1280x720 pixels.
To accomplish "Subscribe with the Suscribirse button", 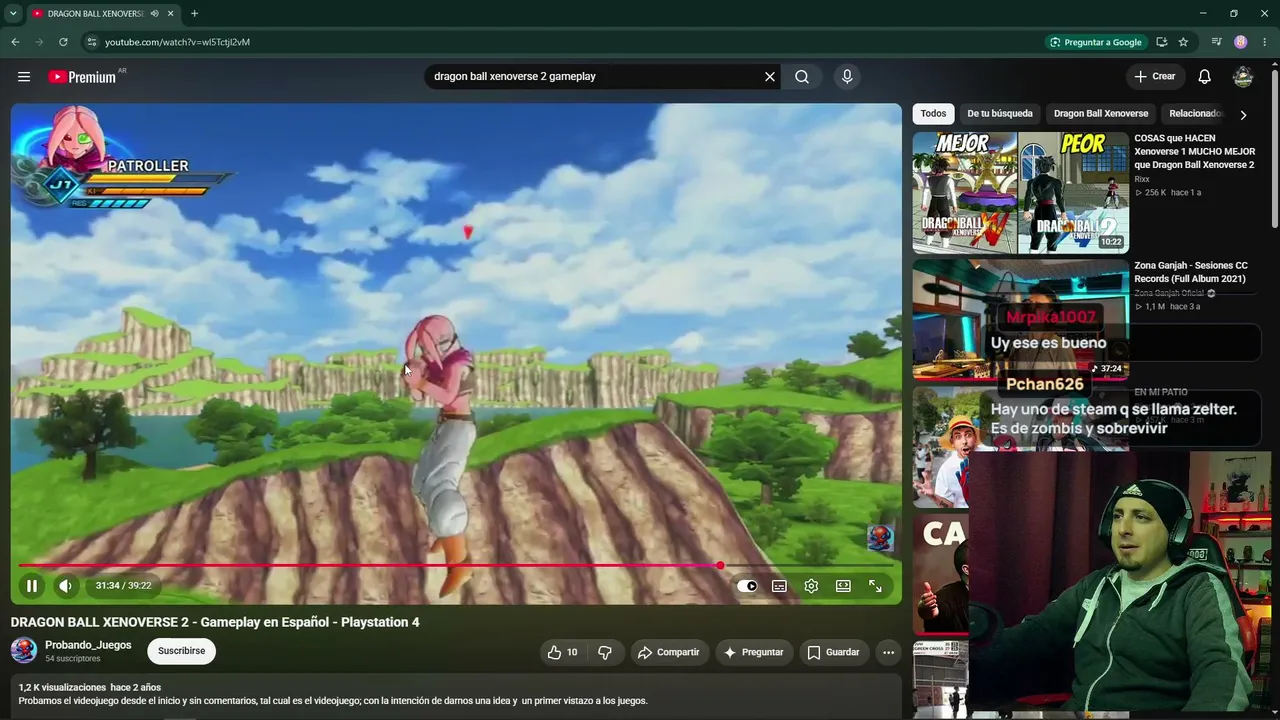I will [x=181, y=651].
